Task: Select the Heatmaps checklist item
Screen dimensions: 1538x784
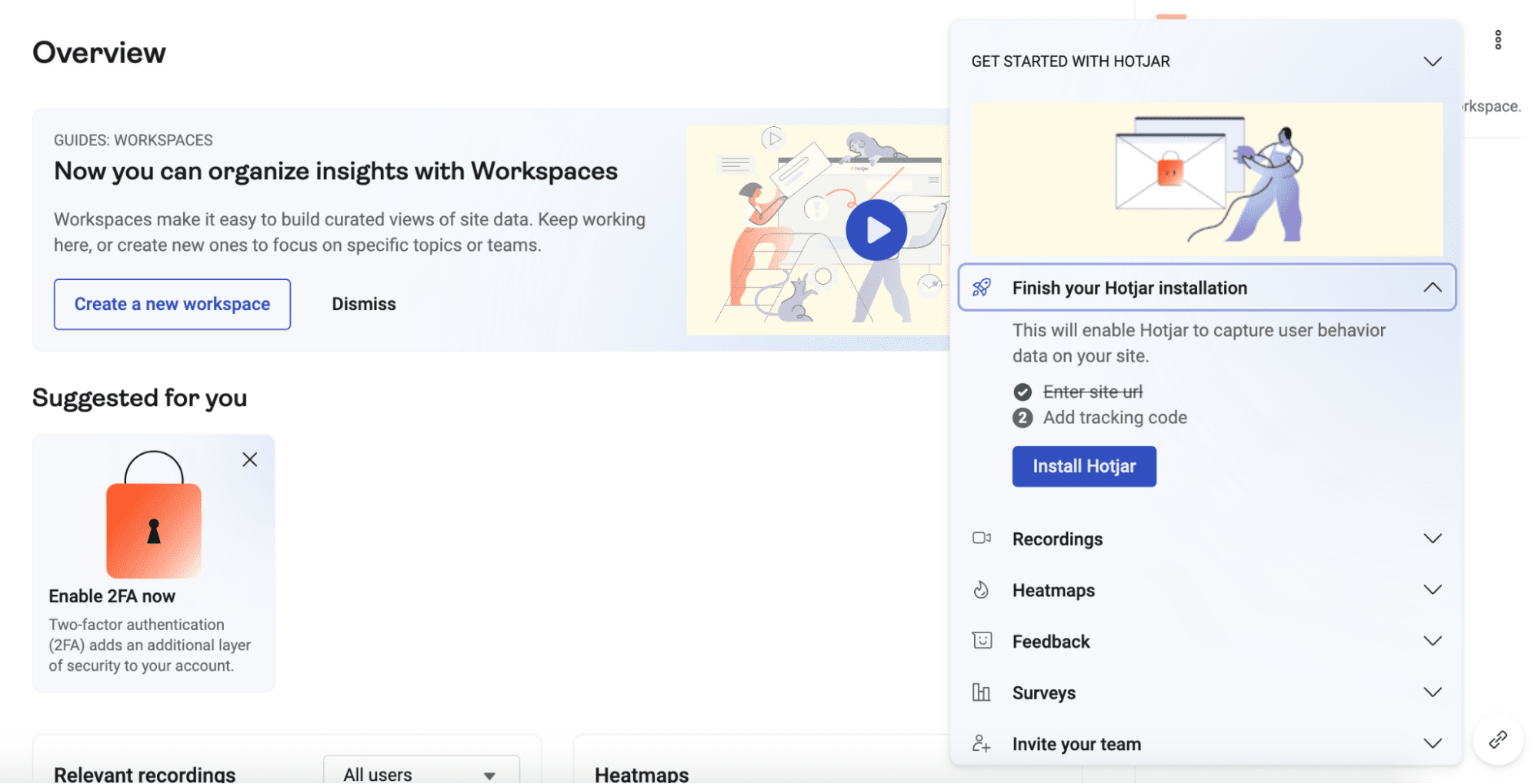Action: [1206, 590]
